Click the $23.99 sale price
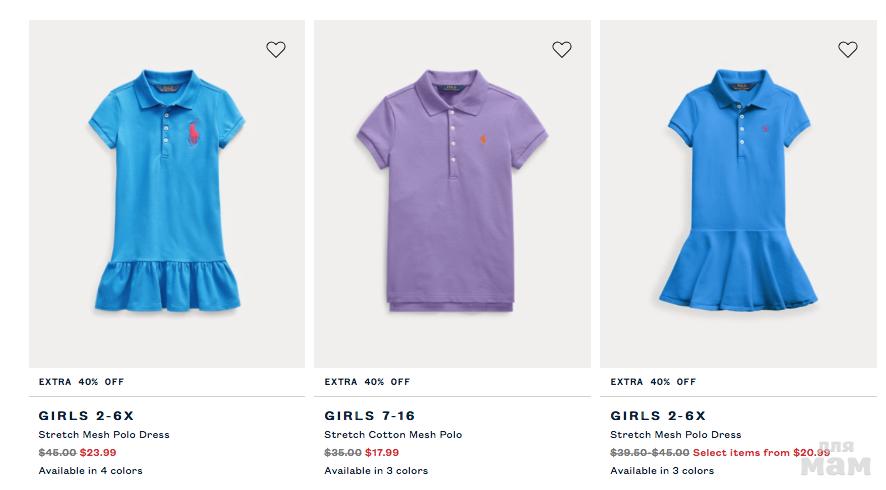 (99, 452)
